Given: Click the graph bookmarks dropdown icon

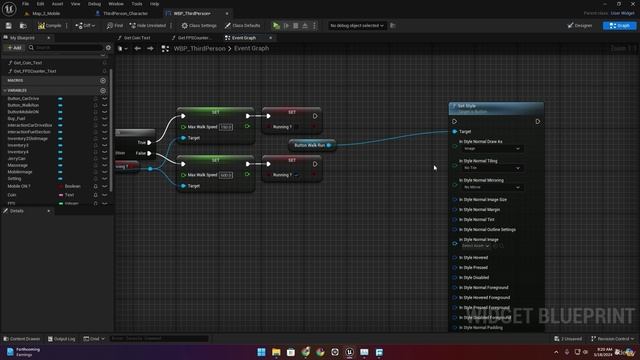Looking at the screenshot, I should pyautogui.click(x=122, y=49).
